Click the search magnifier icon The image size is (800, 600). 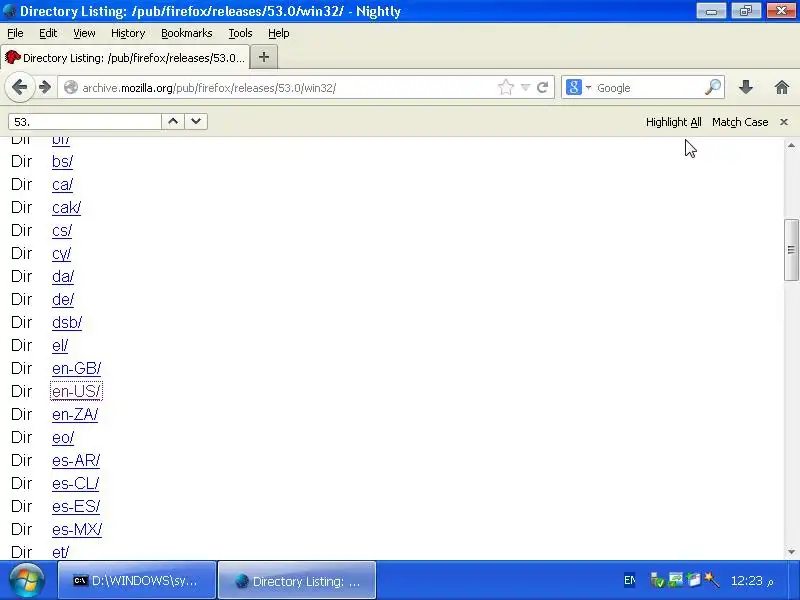pos(713,88)
